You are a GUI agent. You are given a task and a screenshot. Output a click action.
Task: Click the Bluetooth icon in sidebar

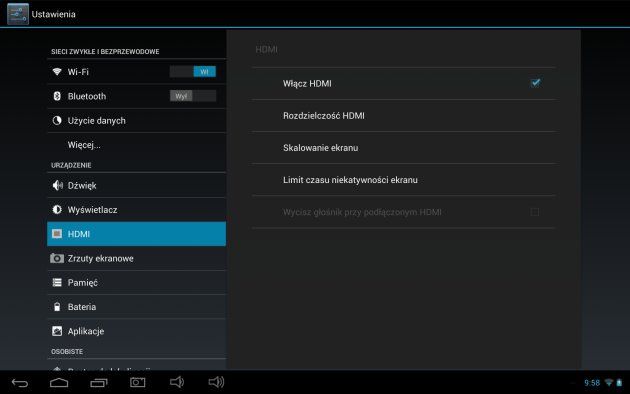[57, 96]
